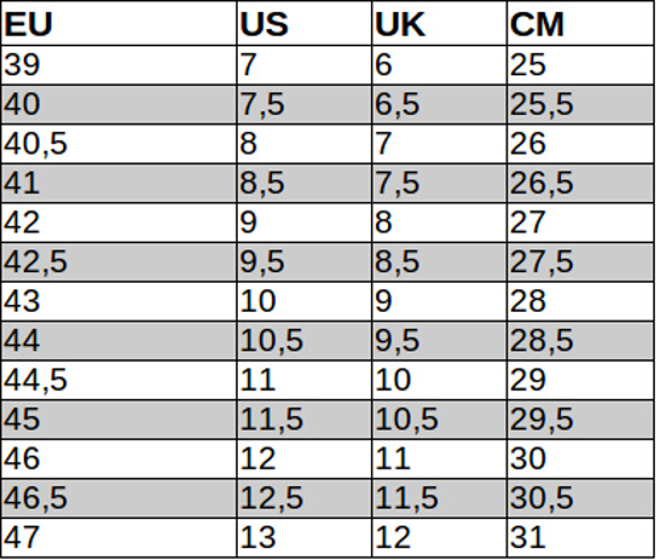Click the EU size 46,5 cell
The height and width of the screenshot is (560, 660).
click(x=119, y=499)
